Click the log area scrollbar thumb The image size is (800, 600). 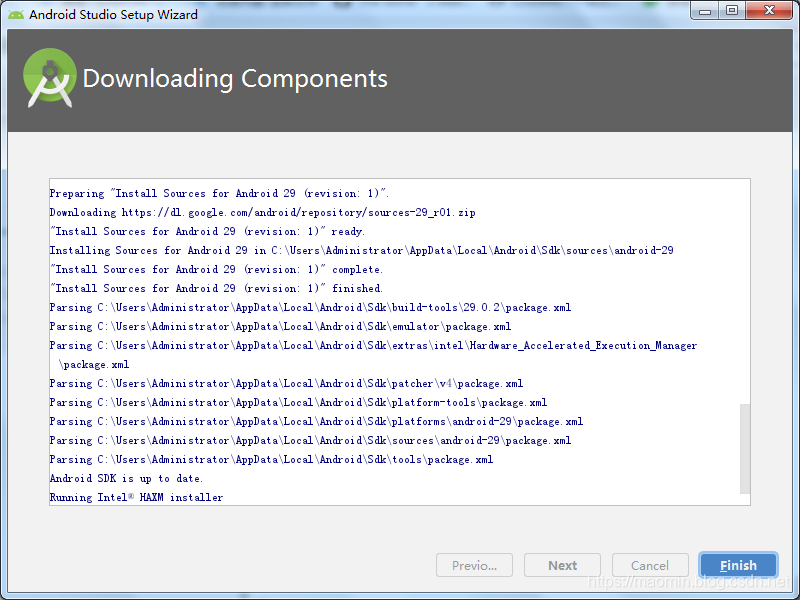point(745,449)
